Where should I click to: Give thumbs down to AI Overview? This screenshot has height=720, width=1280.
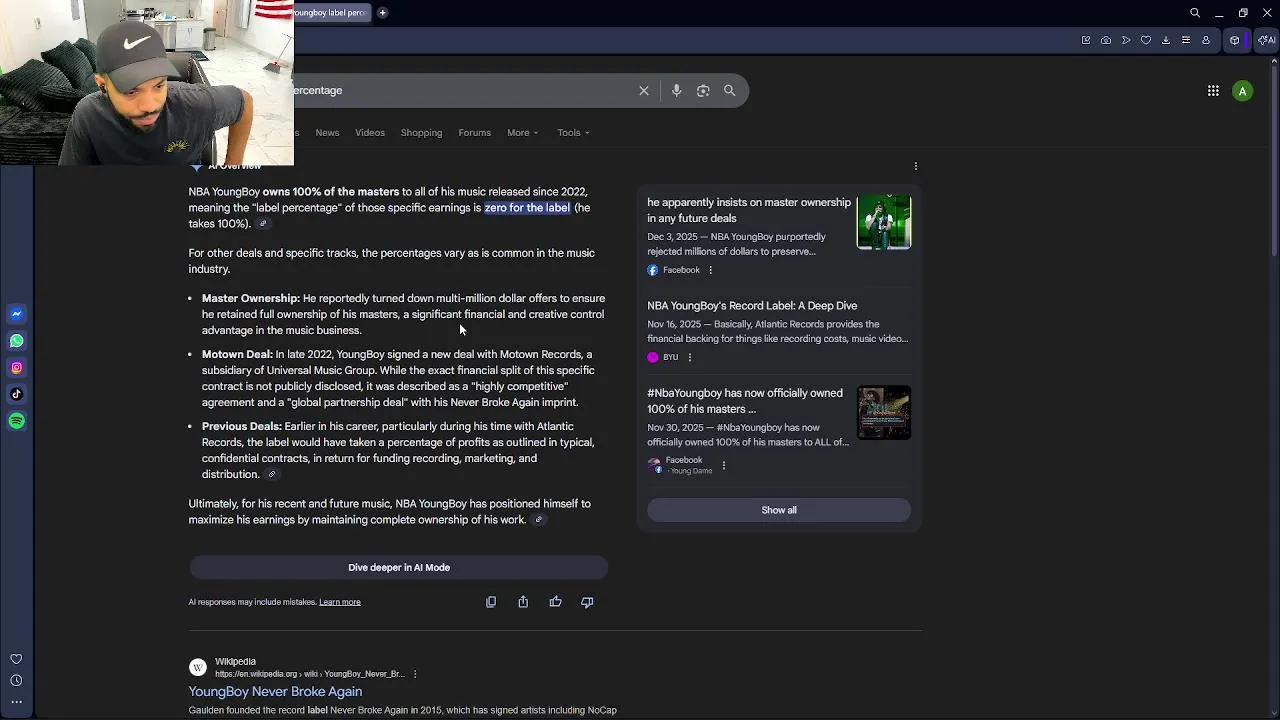587,602
